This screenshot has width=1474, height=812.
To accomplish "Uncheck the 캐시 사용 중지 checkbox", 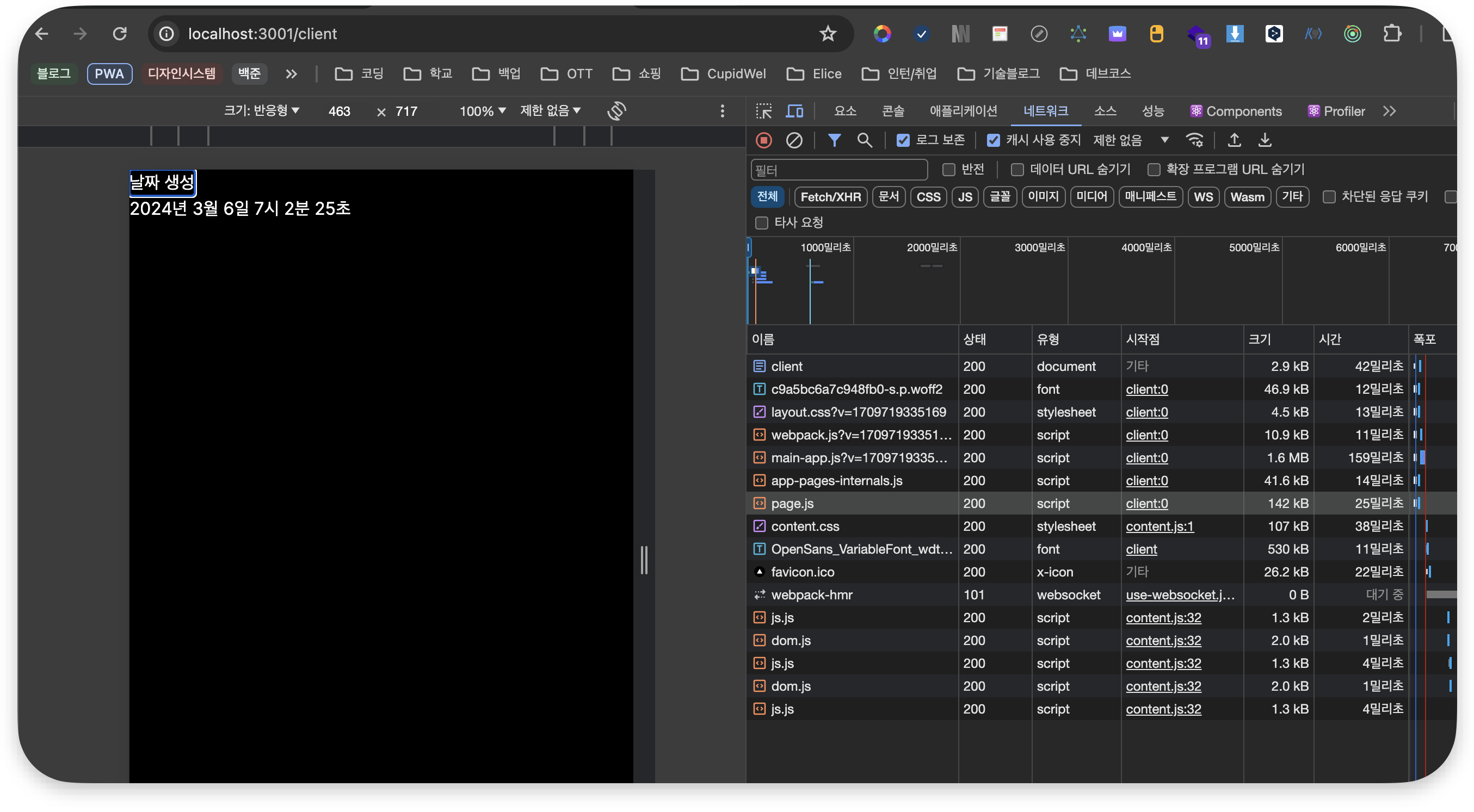I will coord(994,140).
